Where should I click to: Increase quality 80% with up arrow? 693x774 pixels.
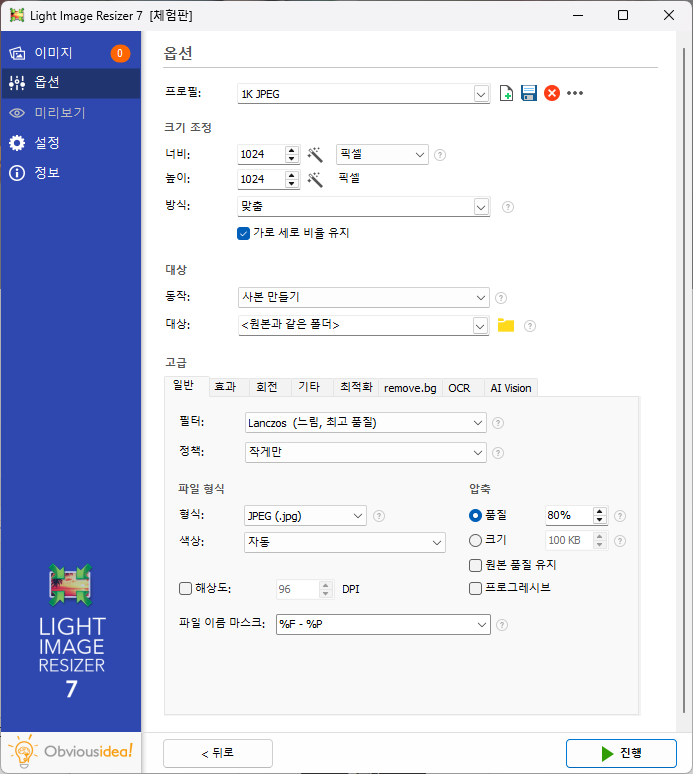click(600, 511)
